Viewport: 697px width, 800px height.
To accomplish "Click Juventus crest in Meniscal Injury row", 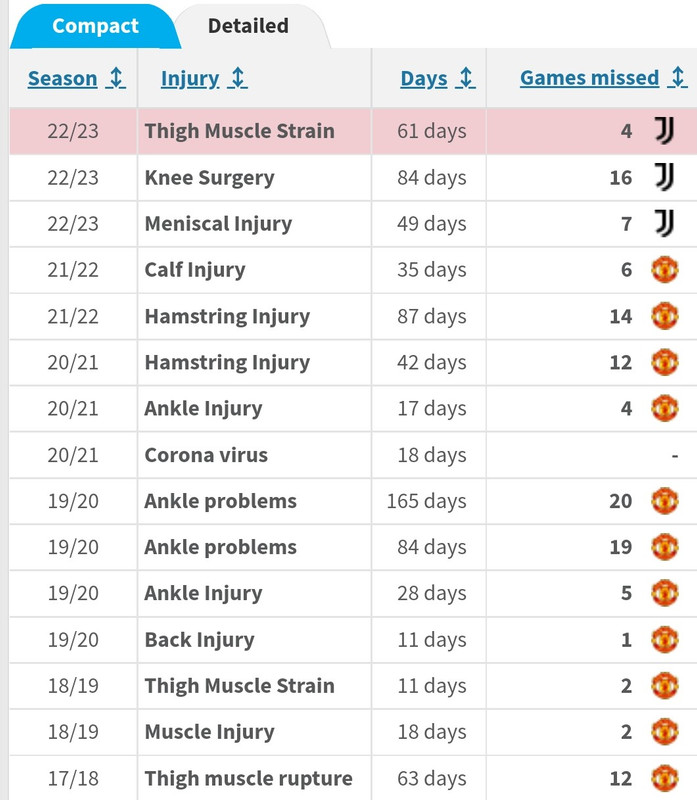I will coord(664,223).
